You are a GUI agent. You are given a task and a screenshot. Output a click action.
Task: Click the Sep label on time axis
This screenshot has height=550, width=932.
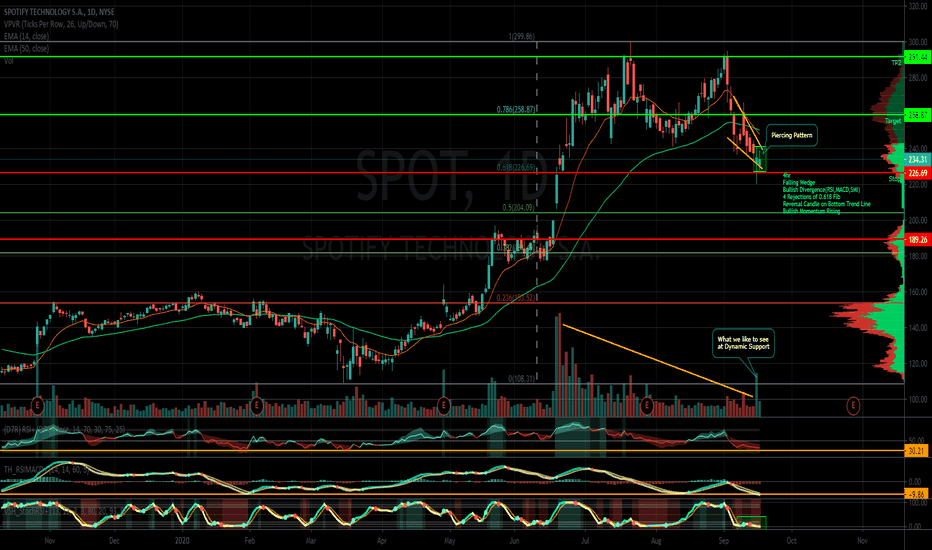click(723, 541)
